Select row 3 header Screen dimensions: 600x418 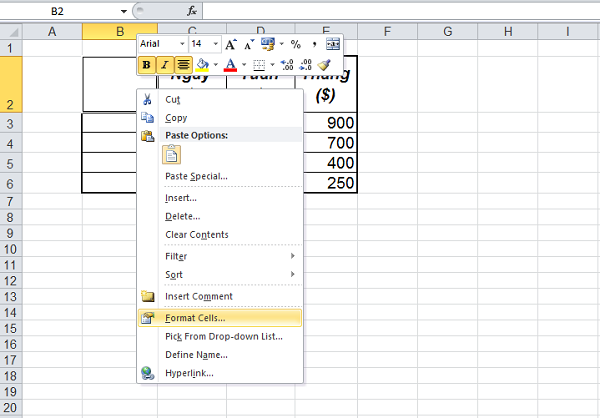pyautogui.click(x=11, y=123)
